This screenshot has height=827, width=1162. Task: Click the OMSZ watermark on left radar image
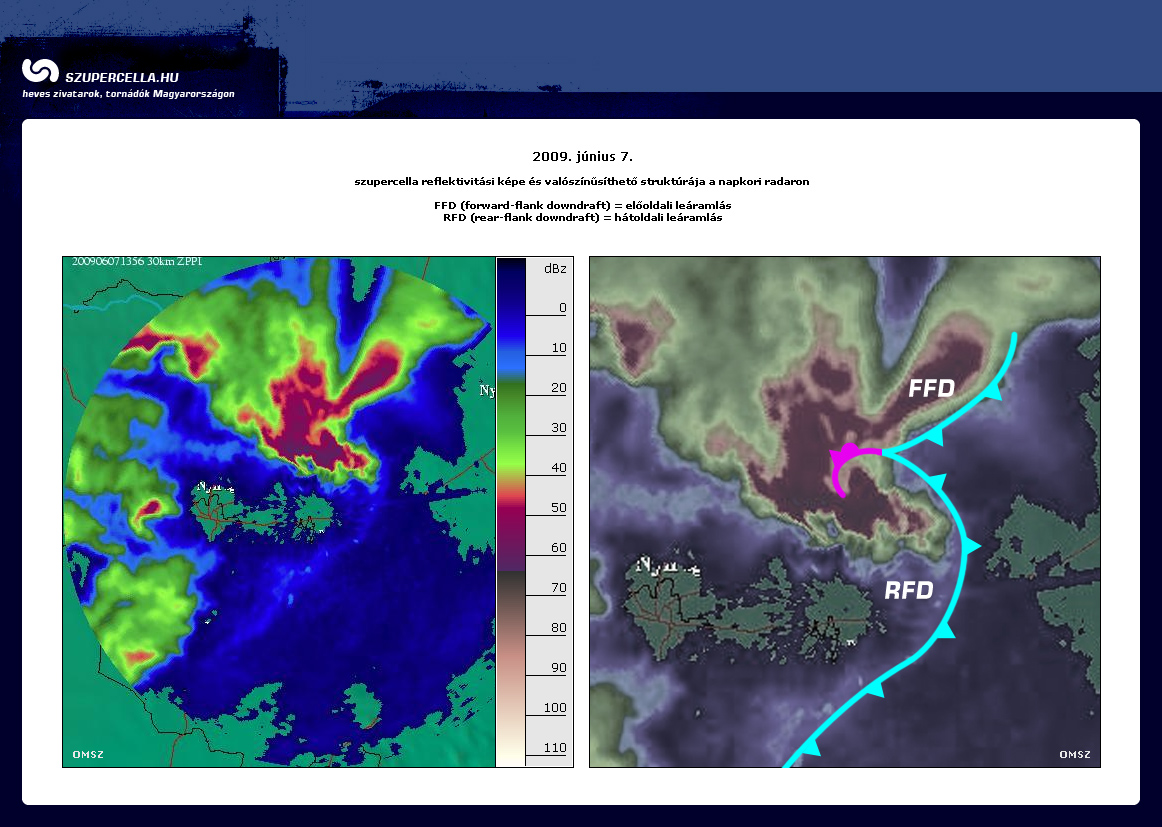[88, 754]
